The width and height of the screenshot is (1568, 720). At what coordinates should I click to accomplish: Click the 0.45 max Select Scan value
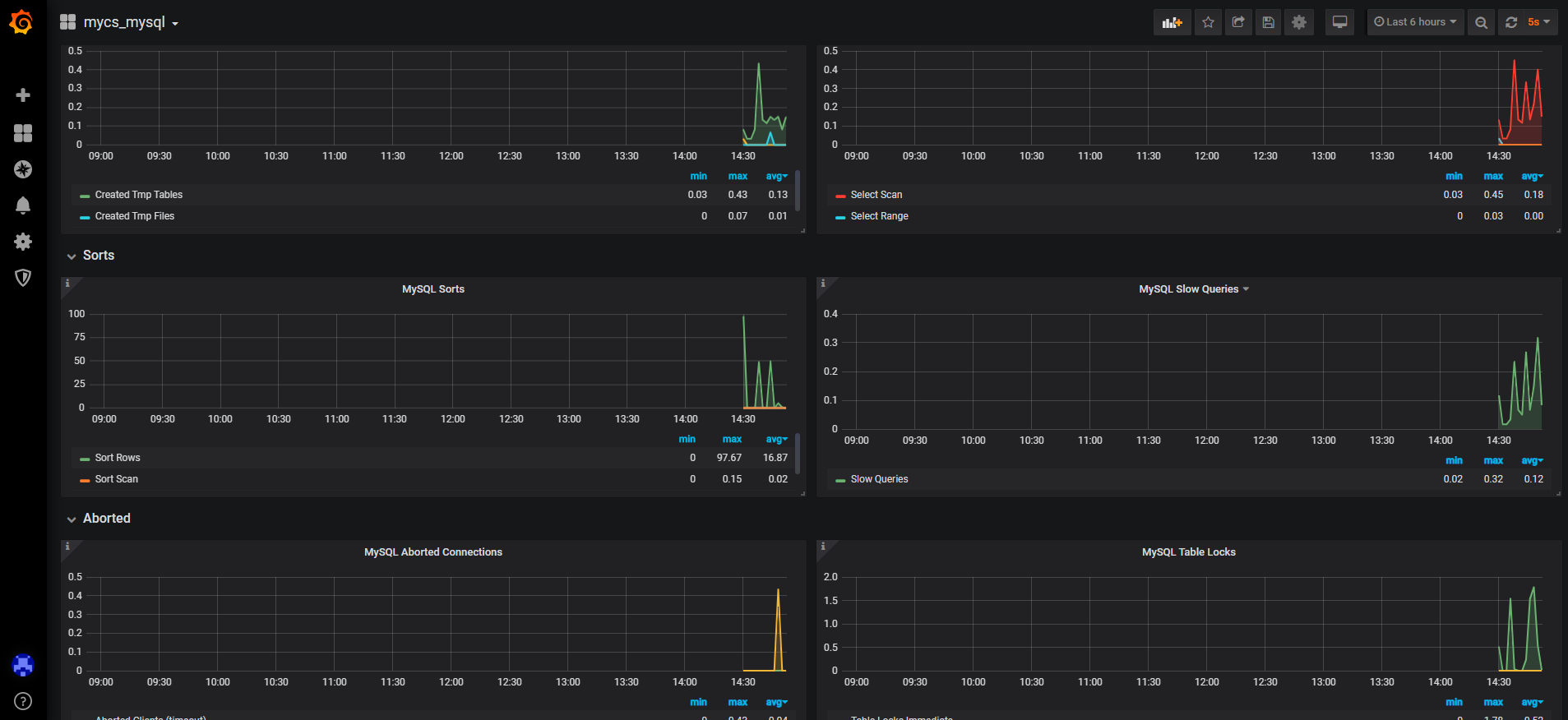1493,195
